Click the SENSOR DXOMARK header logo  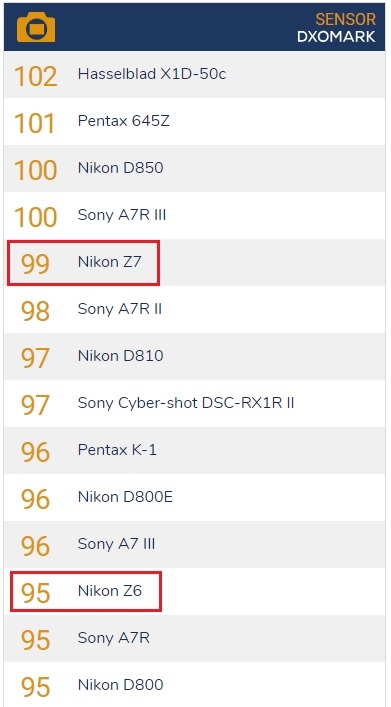336,28
